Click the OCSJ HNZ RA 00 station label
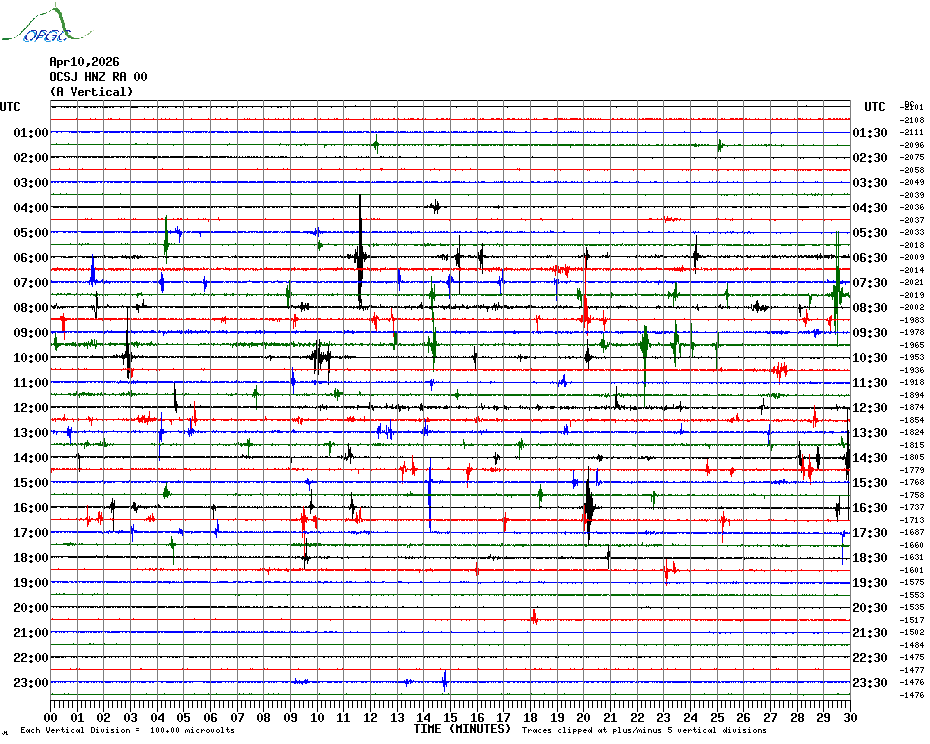This screenshot has width=930, height=744. [x=98, y=77]
